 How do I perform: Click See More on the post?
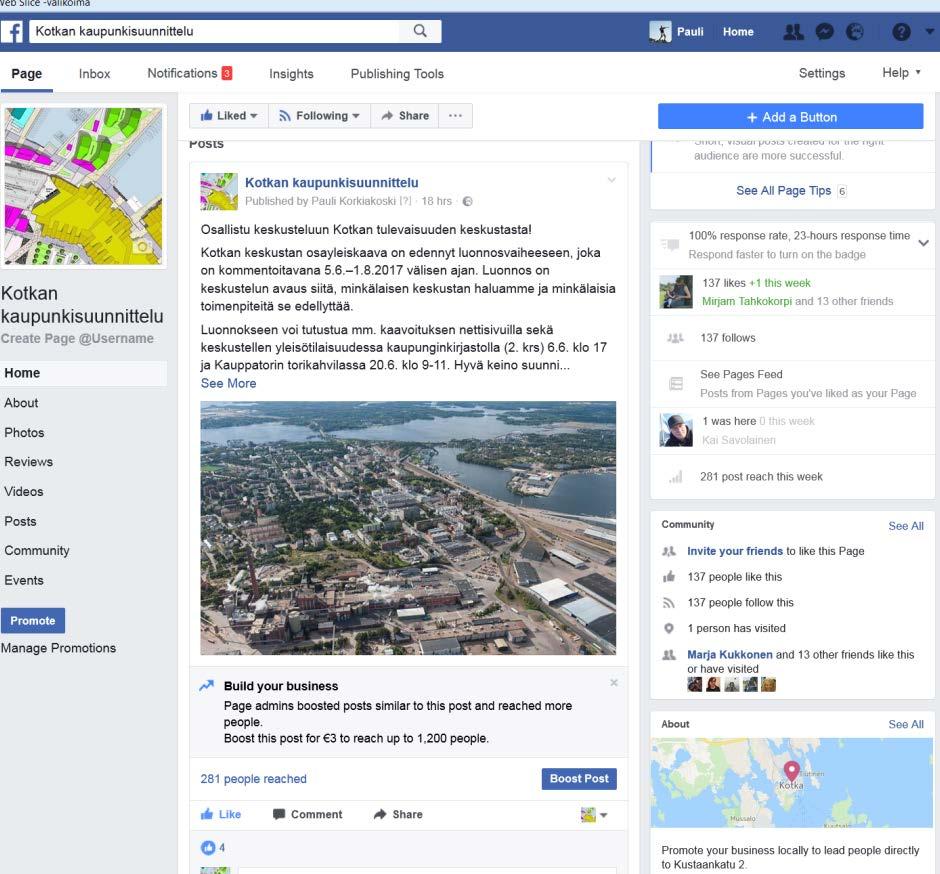coord(228,383)
